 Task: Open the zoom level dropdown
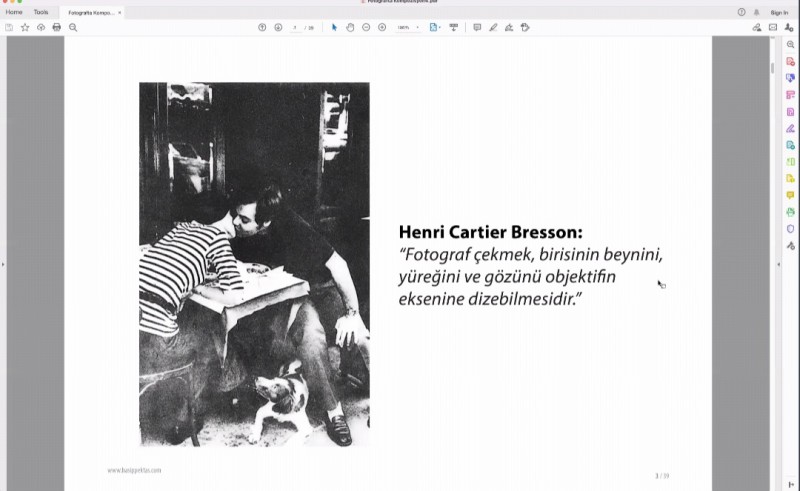(408, 27)
